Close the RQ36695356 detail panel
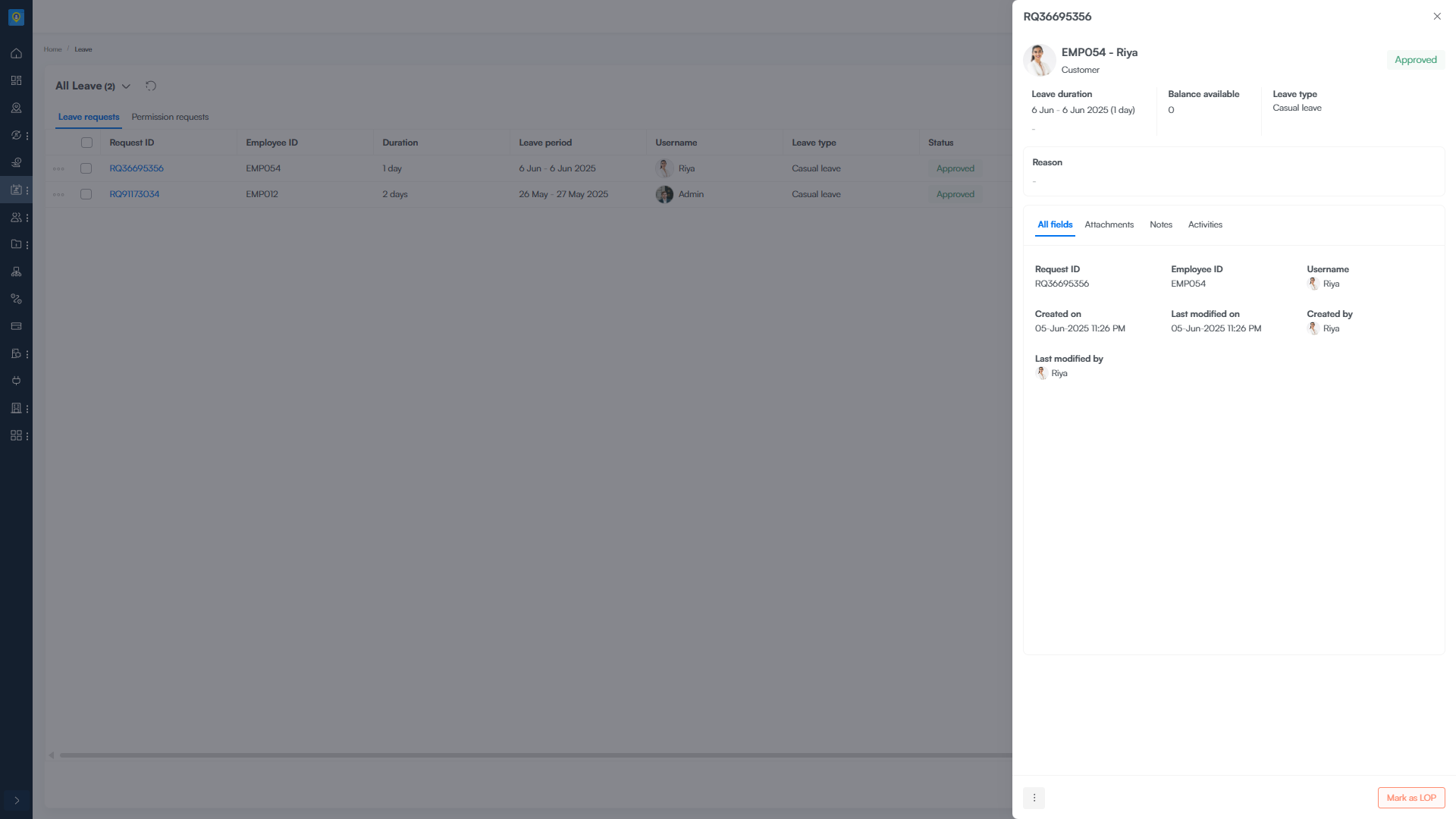1456x819 pixels. click(x=1436, y=17)
